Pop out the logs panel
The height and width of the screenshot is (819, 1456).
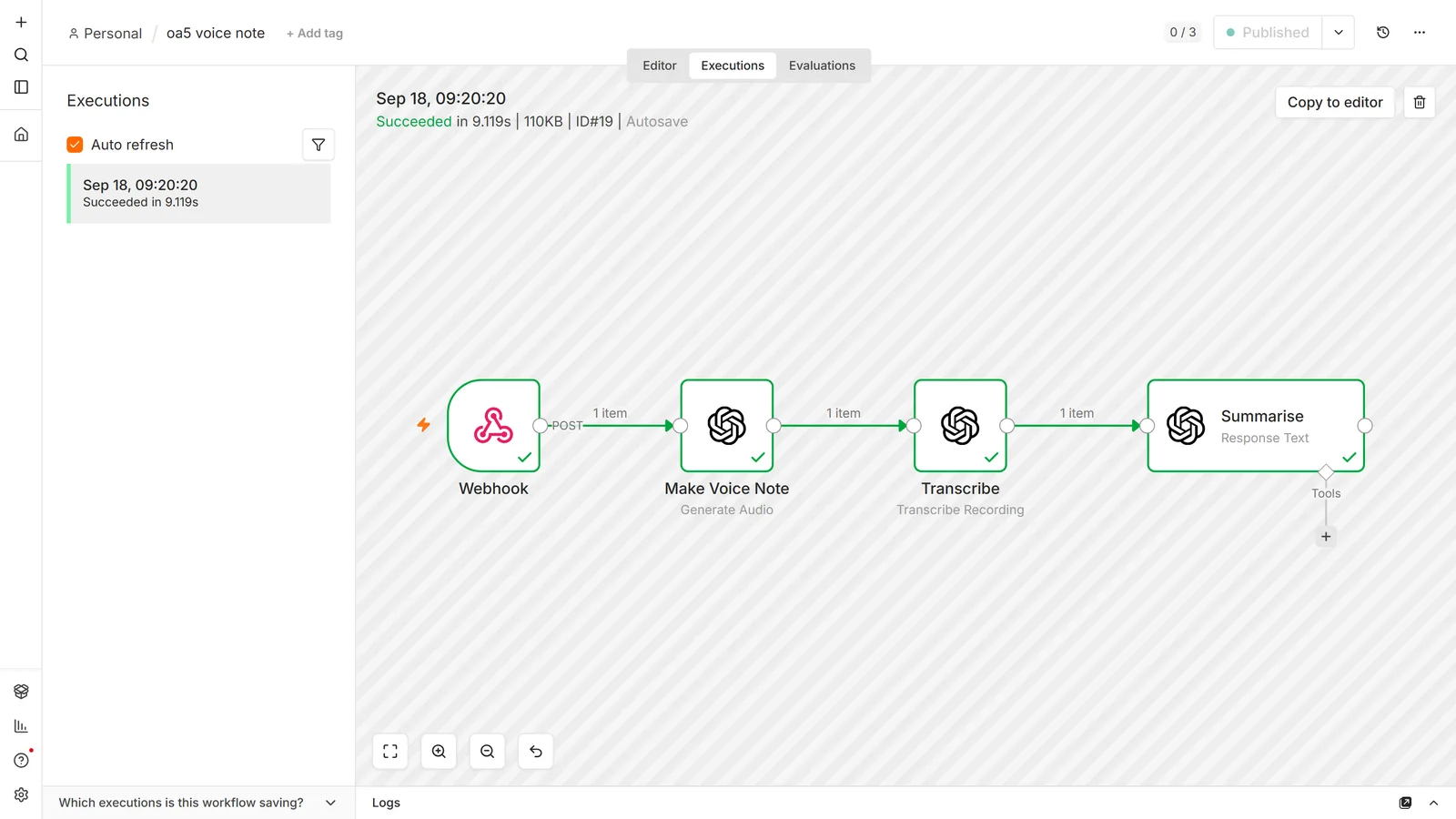tap(1406, 803)
